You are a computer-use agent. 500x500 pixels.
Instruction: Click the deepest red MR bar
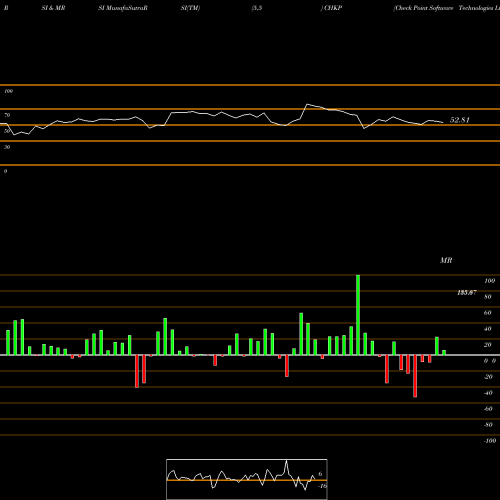pos(415,376)
